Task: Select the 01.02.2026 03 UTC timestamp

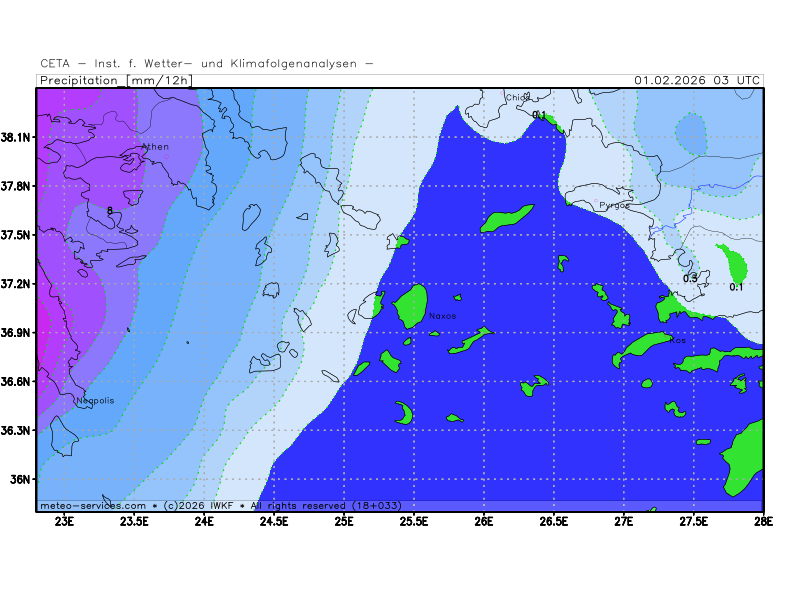Action: [x=697, y=80]
